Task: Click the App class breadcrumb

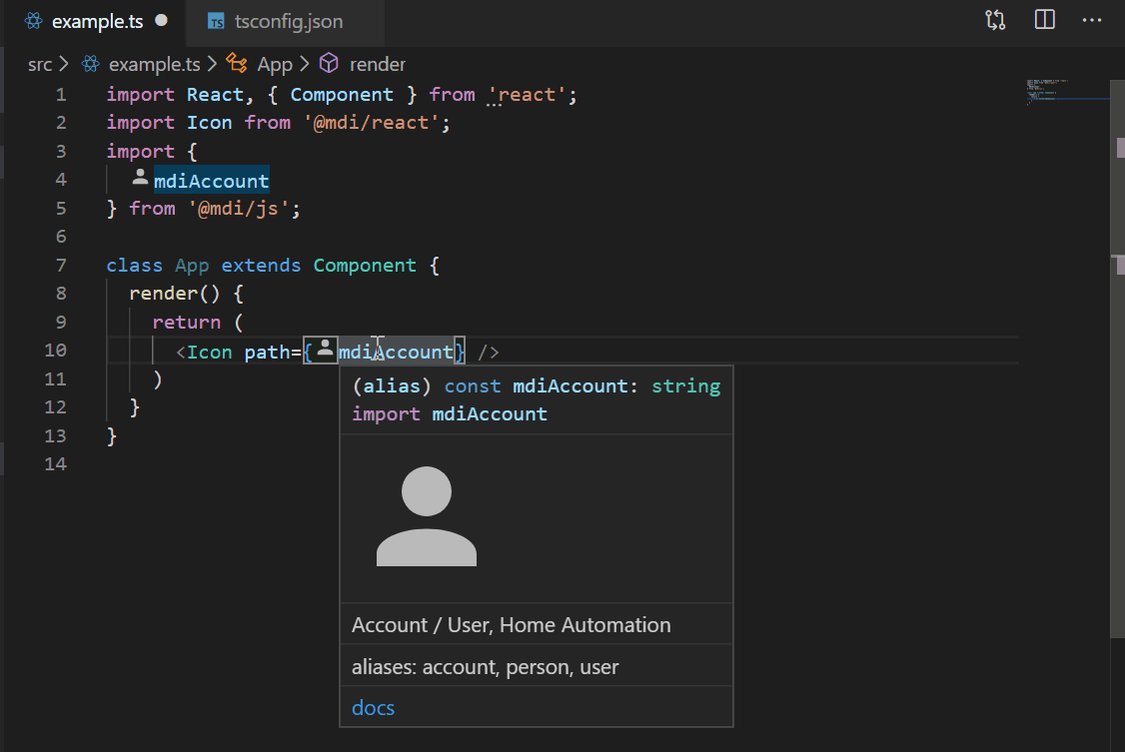Action: click(275, 65)
